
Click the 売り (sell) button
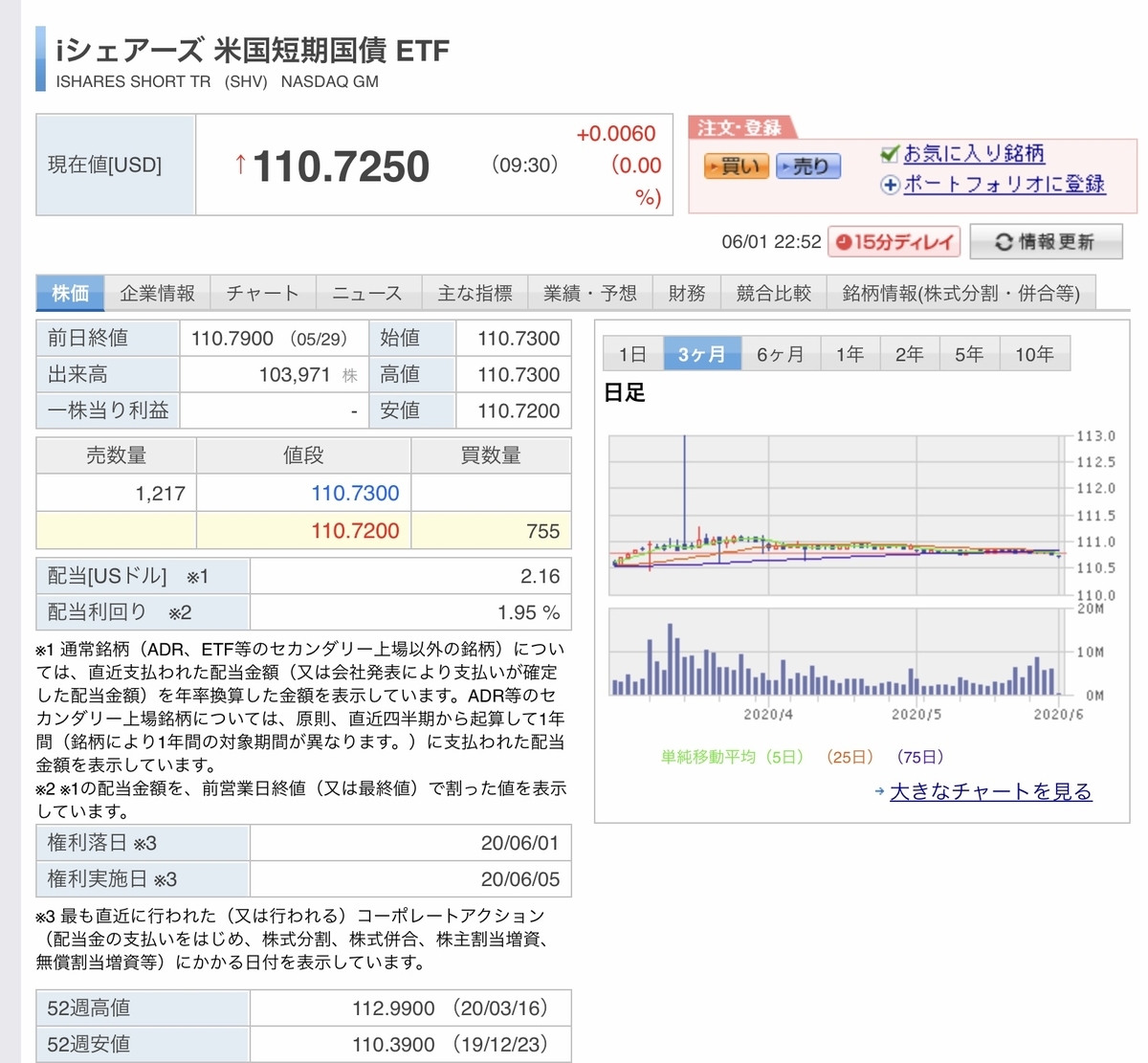[x=808, y=166]
